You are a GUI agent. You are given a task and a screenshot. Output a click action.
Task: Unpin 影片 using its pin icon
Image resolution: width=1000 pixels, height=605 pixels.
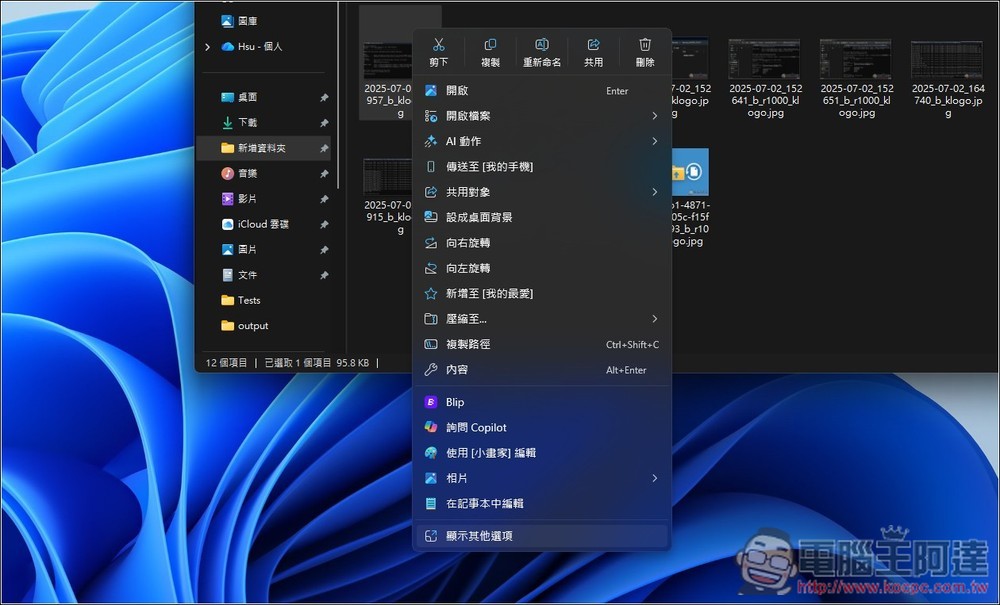click(x=324, y=200)
